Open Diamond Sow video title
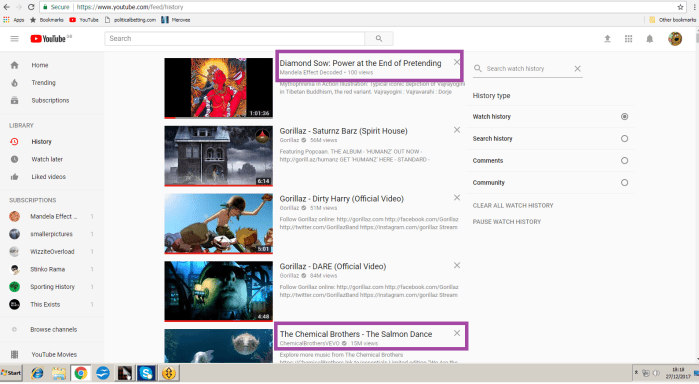The height and width of the screenshot is (384, 699). (x=360, y=63)
